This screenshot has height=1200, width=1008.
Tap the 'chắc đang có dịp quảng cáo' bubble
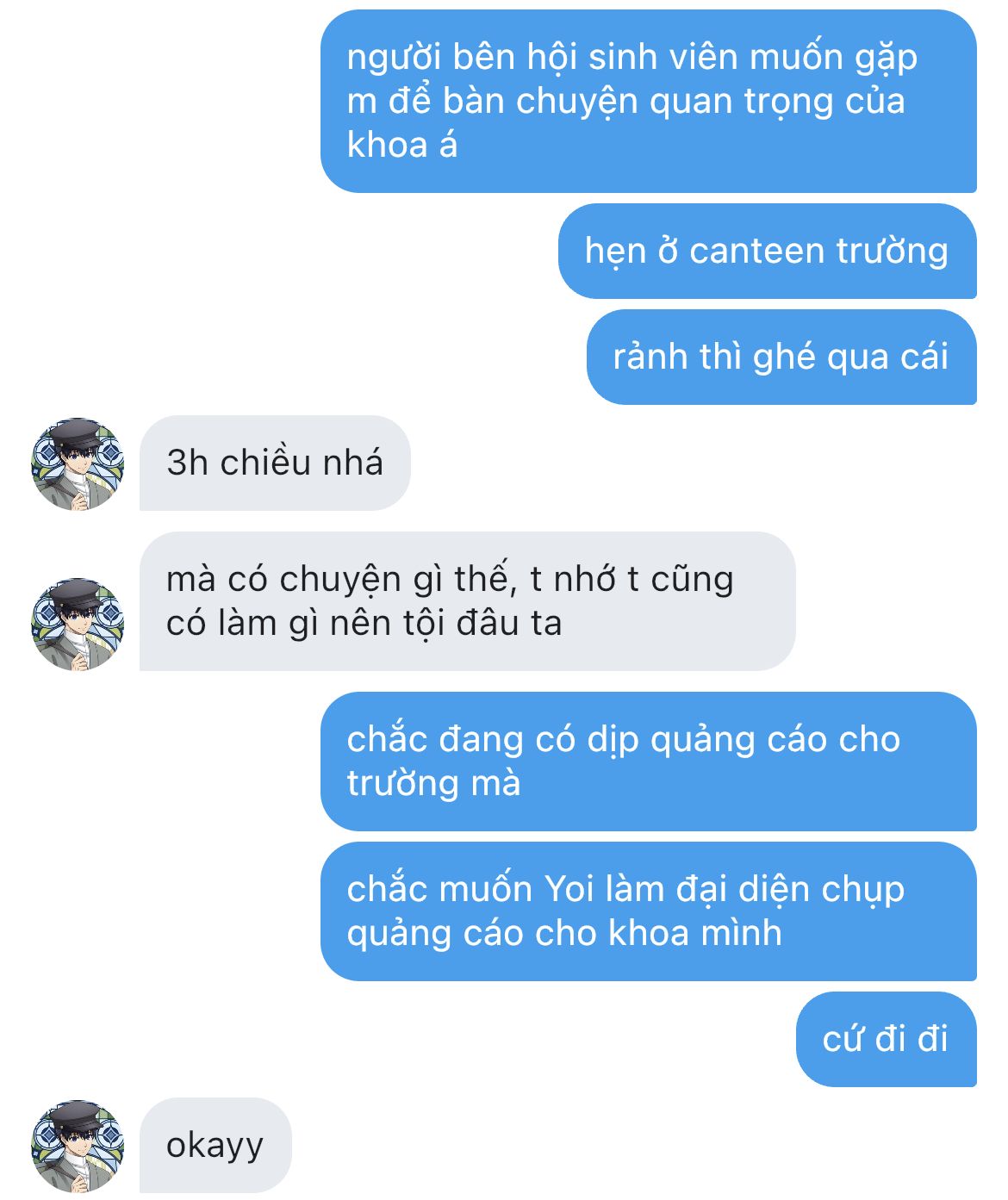[x=648, y=762]
